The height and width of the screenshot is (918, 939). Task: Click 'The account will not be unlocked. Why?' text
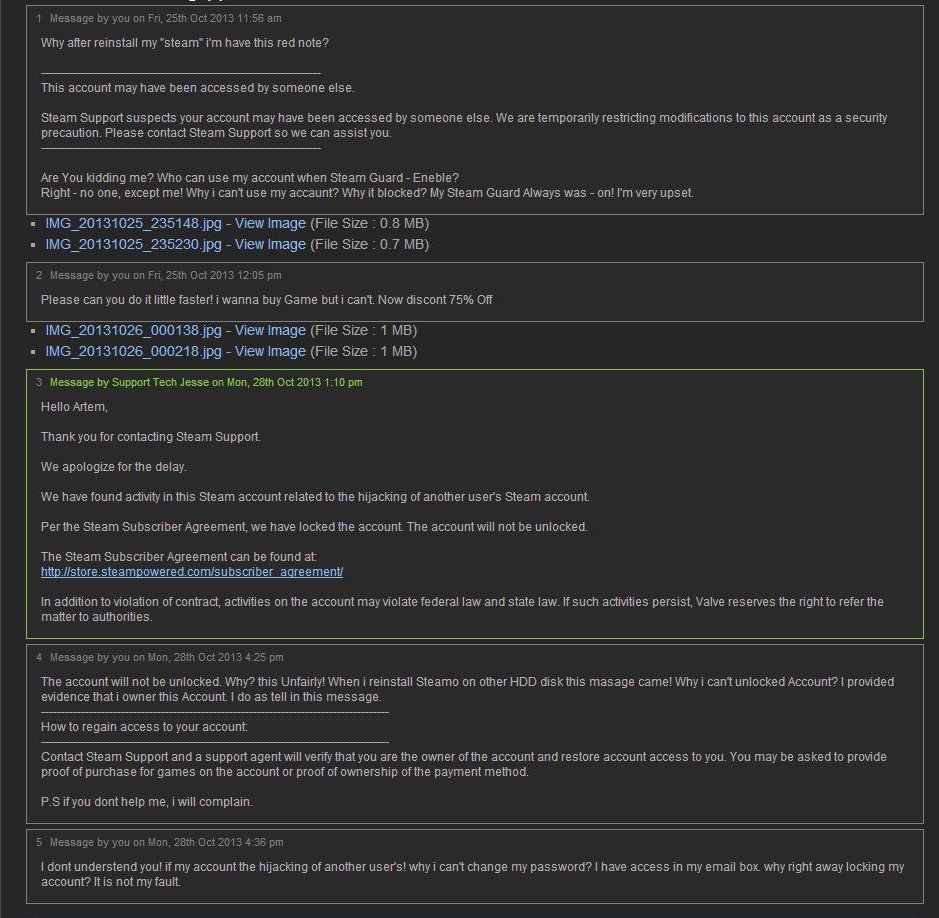tap(468, 689)
